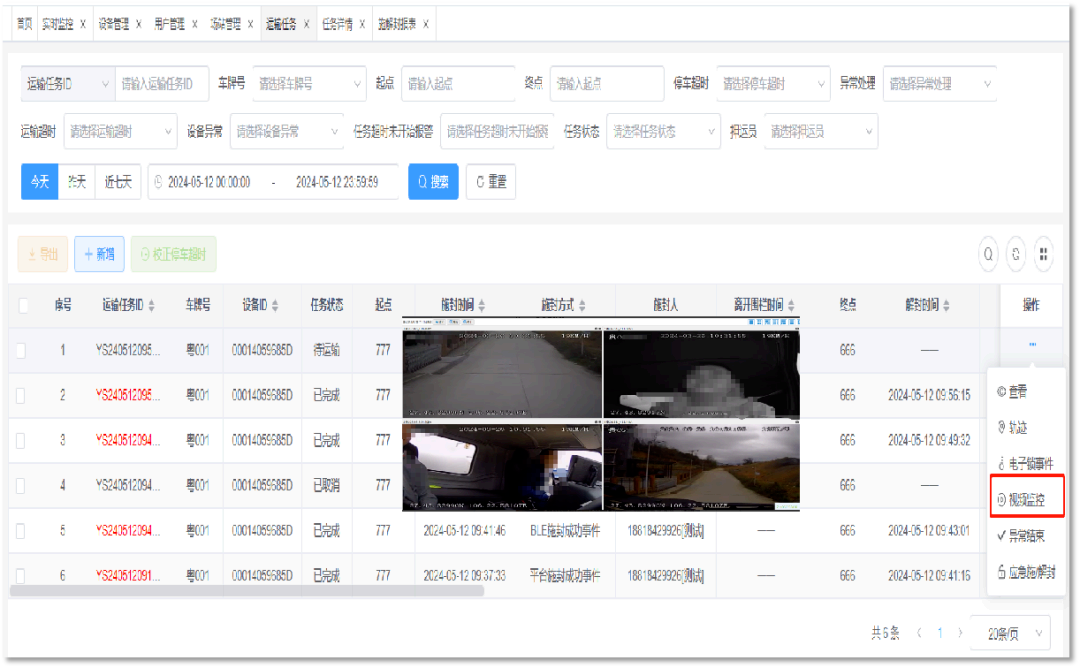The width and height of the screenshot is (1080, 668).
Task: Switch to the 用户管理 tab
Action: click(169, 24)
